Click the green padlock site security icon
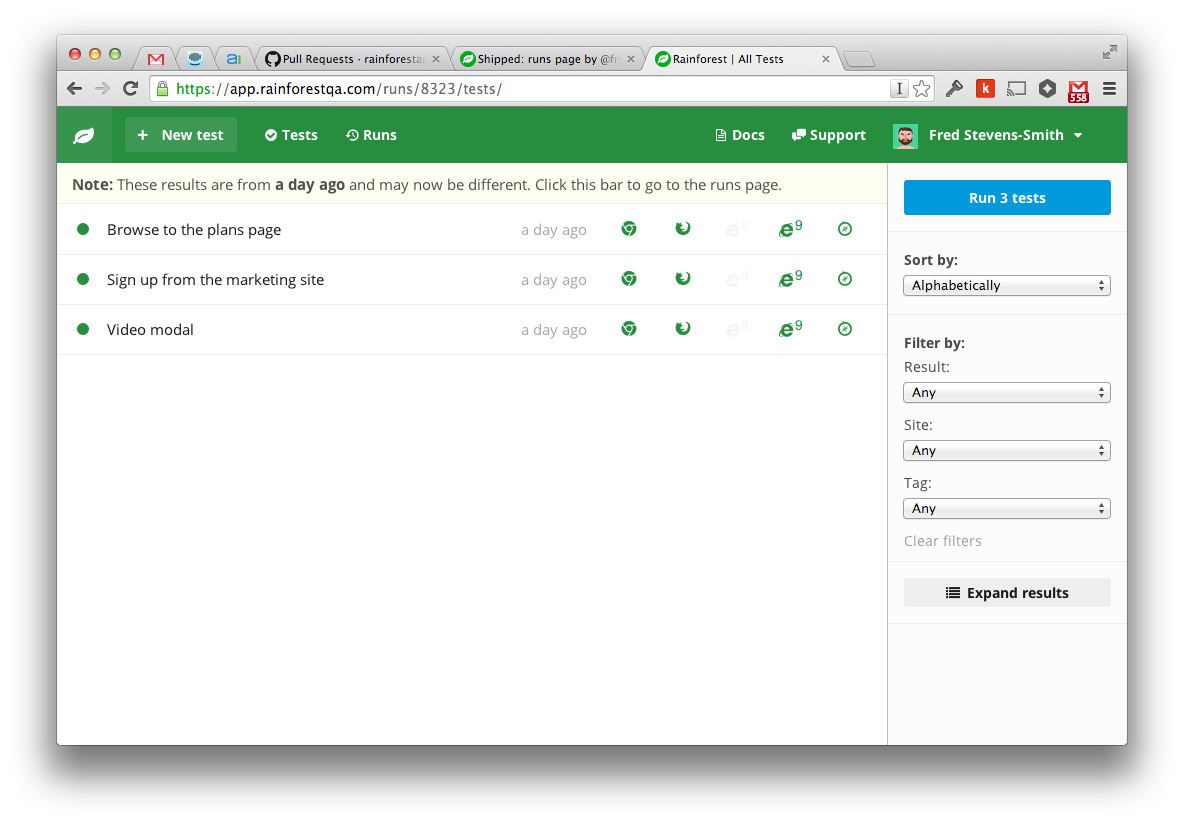The image size is (1184, 824). [162, 89]
